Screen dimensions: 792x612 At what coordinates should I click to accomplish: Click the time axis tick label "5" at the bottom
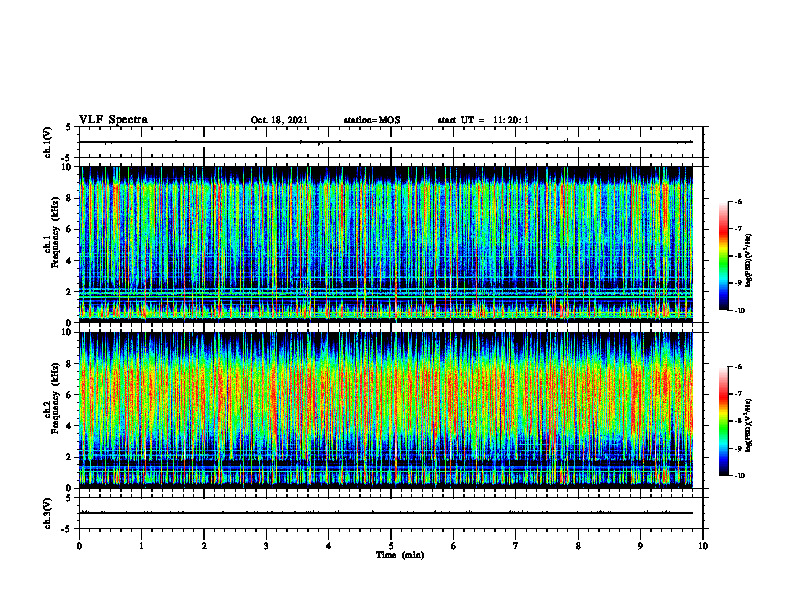coord(391,546)
